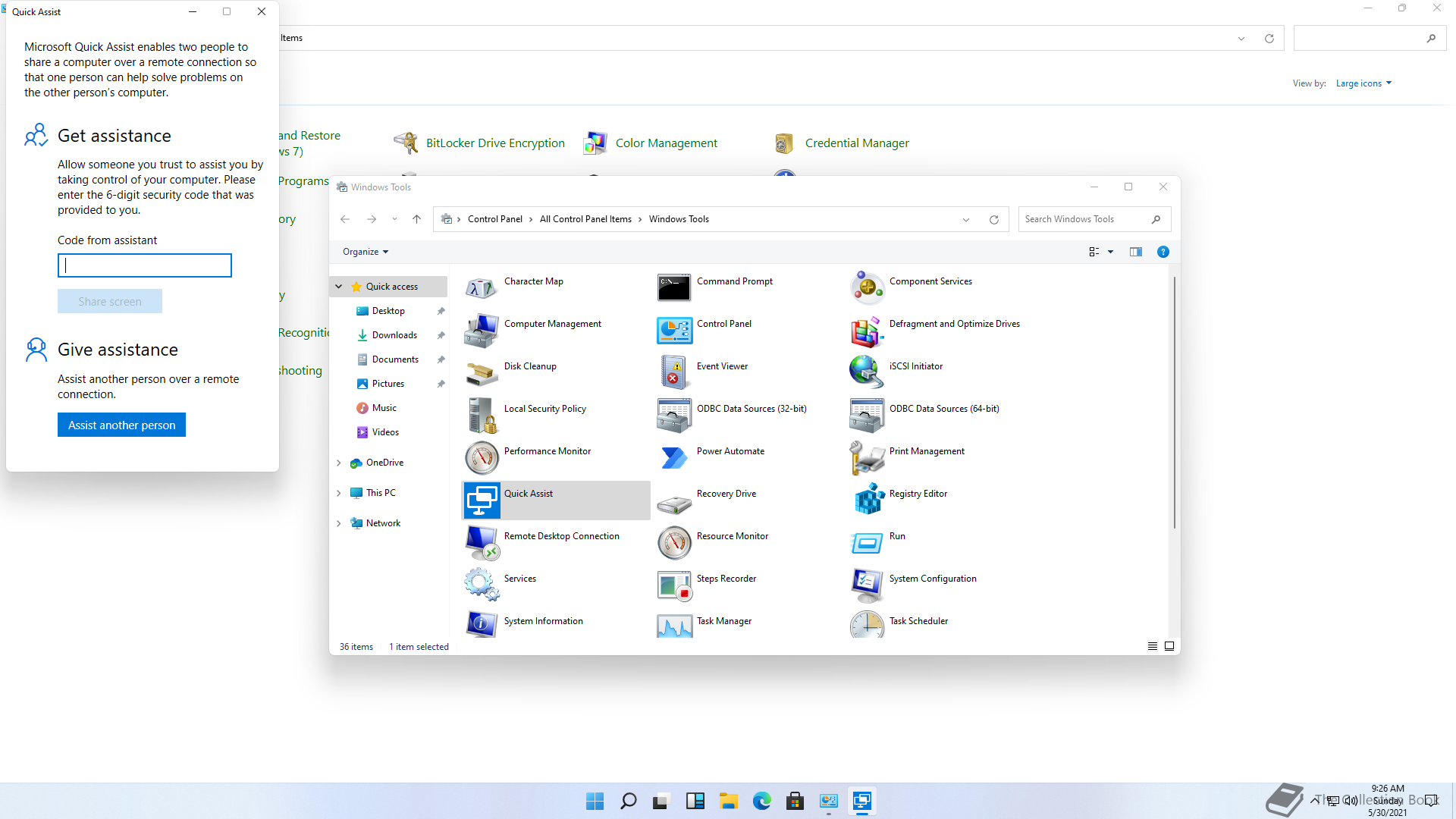Open Performance Monitor icon
Viewport: 1456px width, 819px height.
coord(481,458)
